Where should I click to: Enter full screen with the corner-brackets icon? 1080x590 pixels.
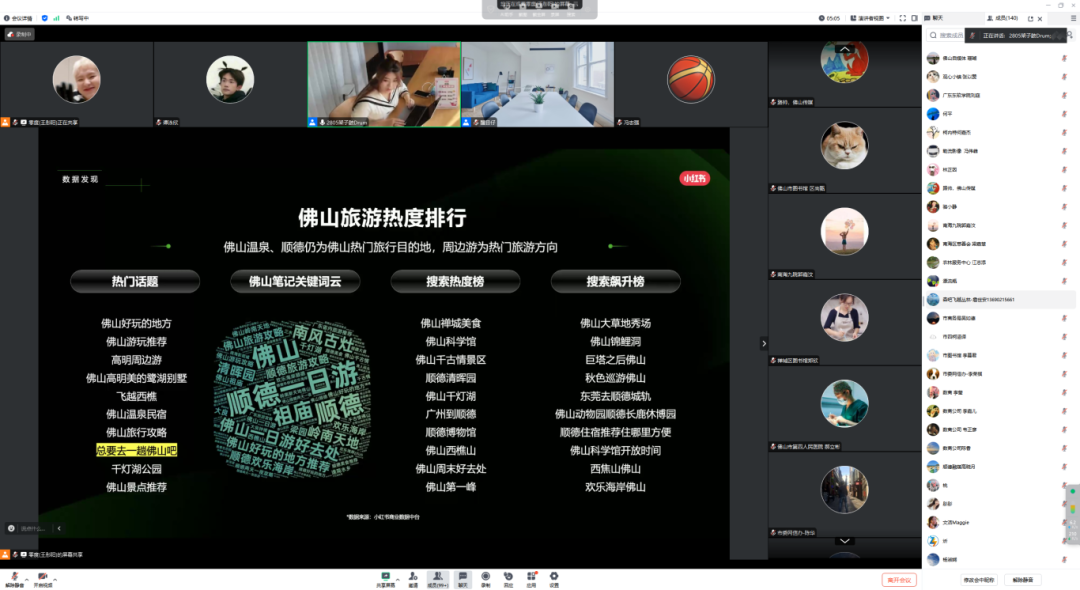coord(902,18)
